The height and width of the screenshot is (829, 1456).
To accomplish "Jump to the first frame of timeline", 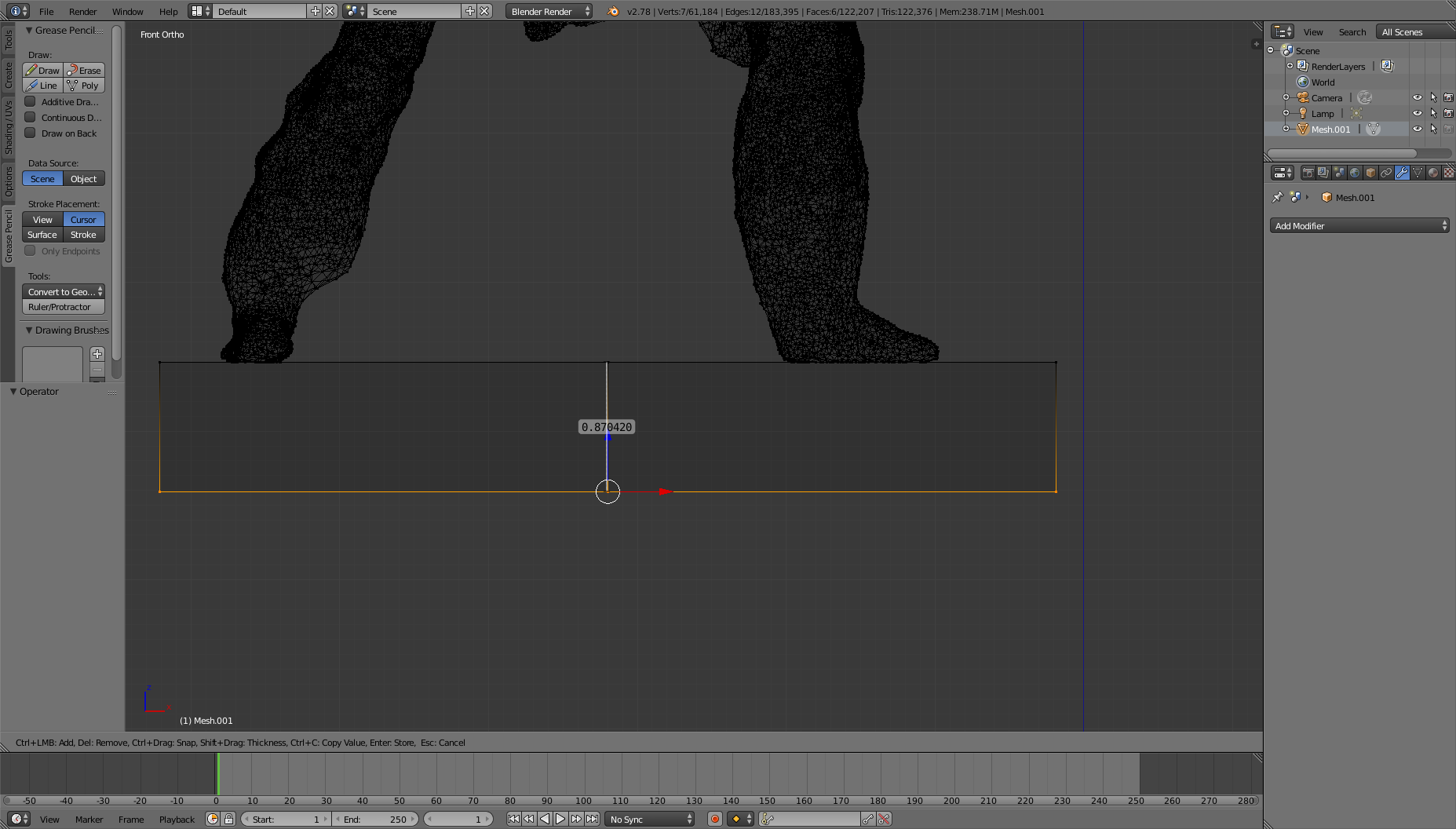I will tap(513, 819).
